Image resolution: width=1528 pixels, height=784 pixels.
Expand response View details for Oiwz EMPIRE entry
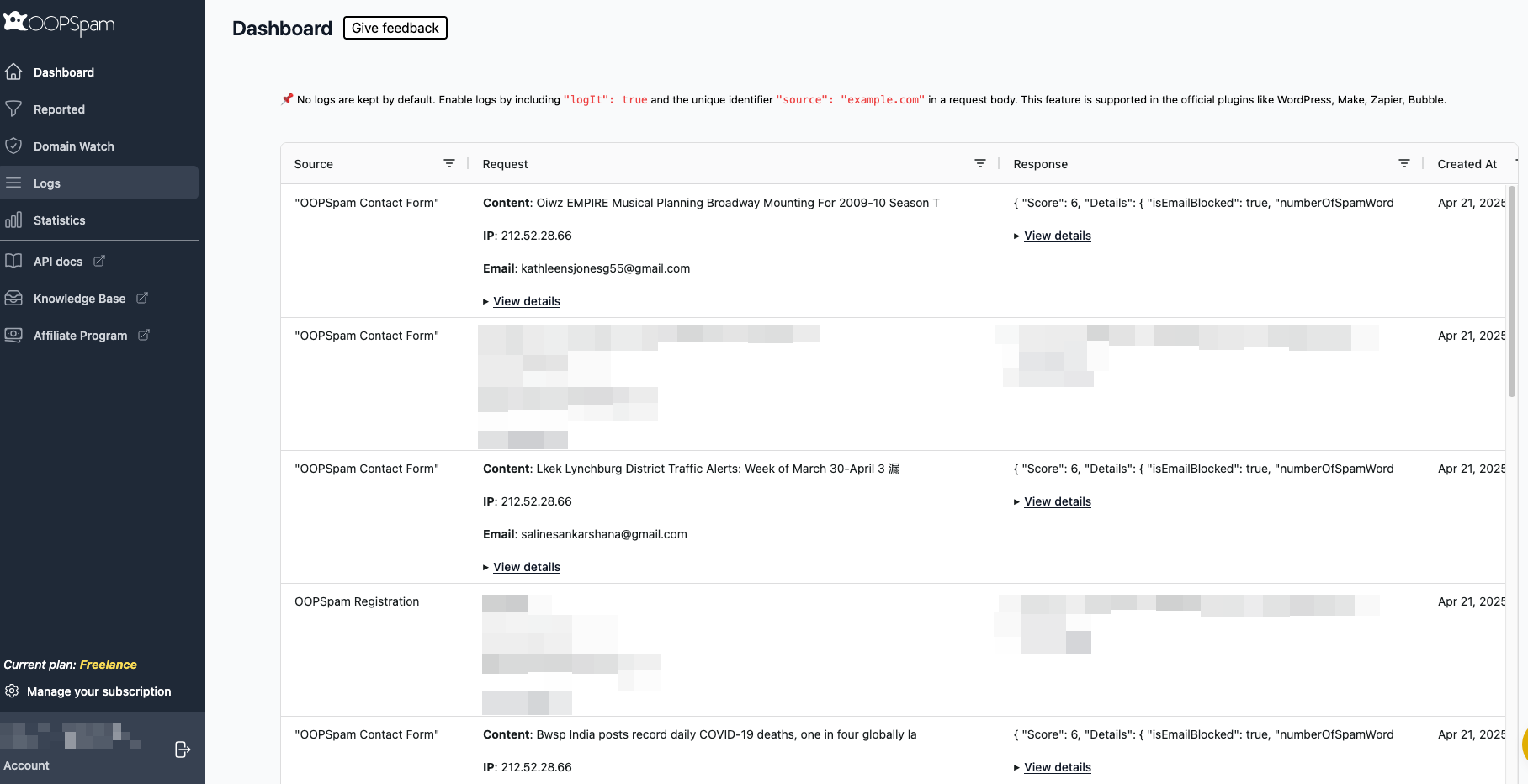pyautogui.click(x=1058, y=236)
